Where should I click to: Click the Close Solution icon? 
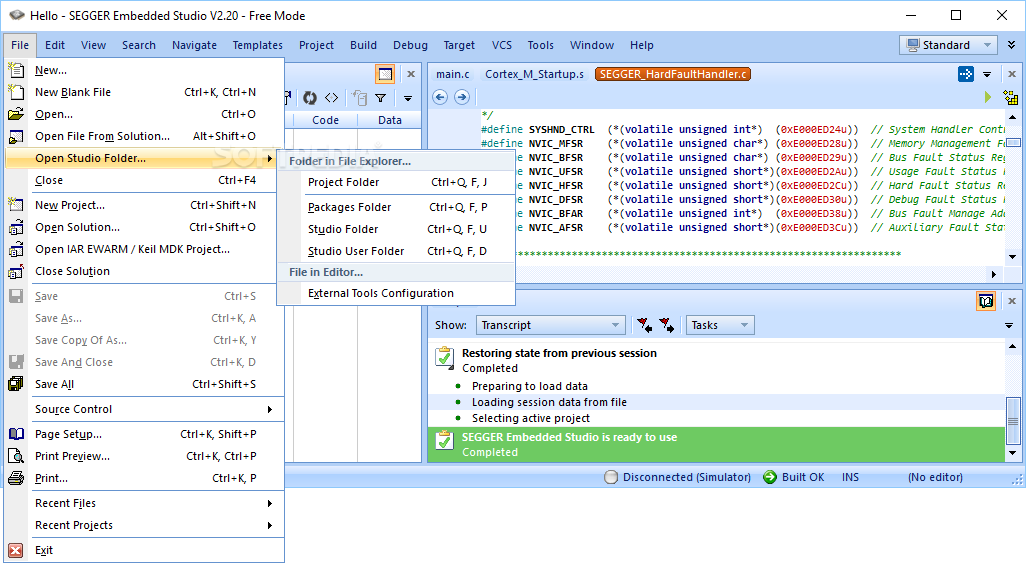(x=16, y=271)
